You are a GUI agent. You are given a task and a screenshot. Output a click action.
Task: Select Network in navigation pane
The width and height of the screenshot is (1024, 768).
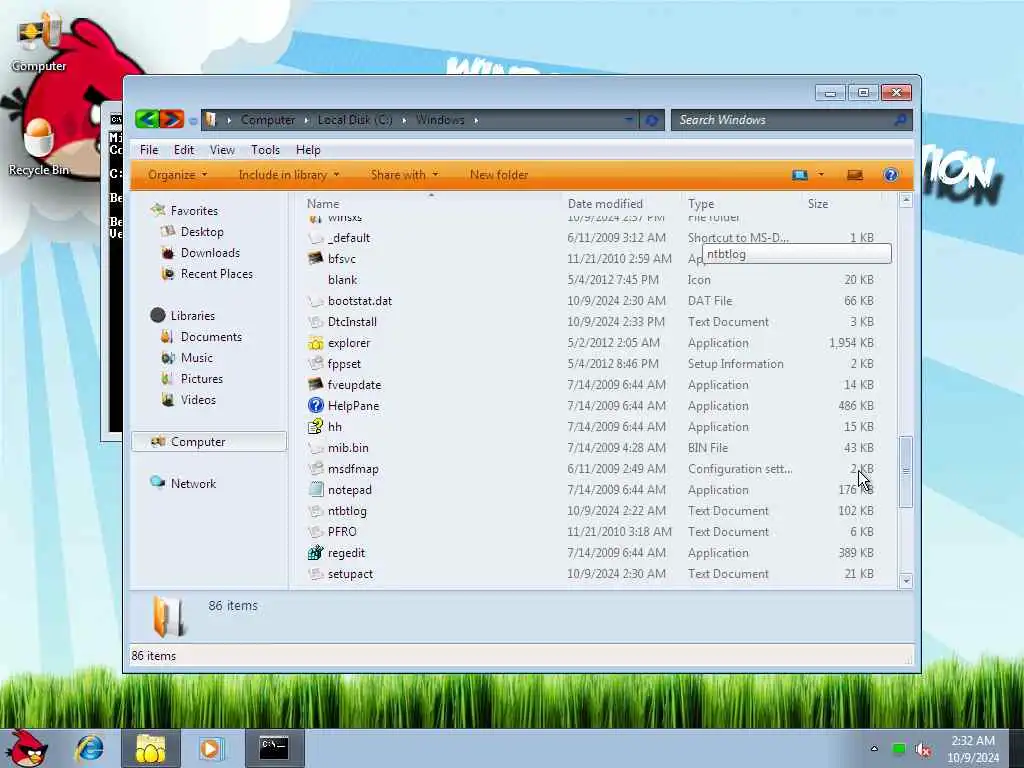(x=193, y=484)
